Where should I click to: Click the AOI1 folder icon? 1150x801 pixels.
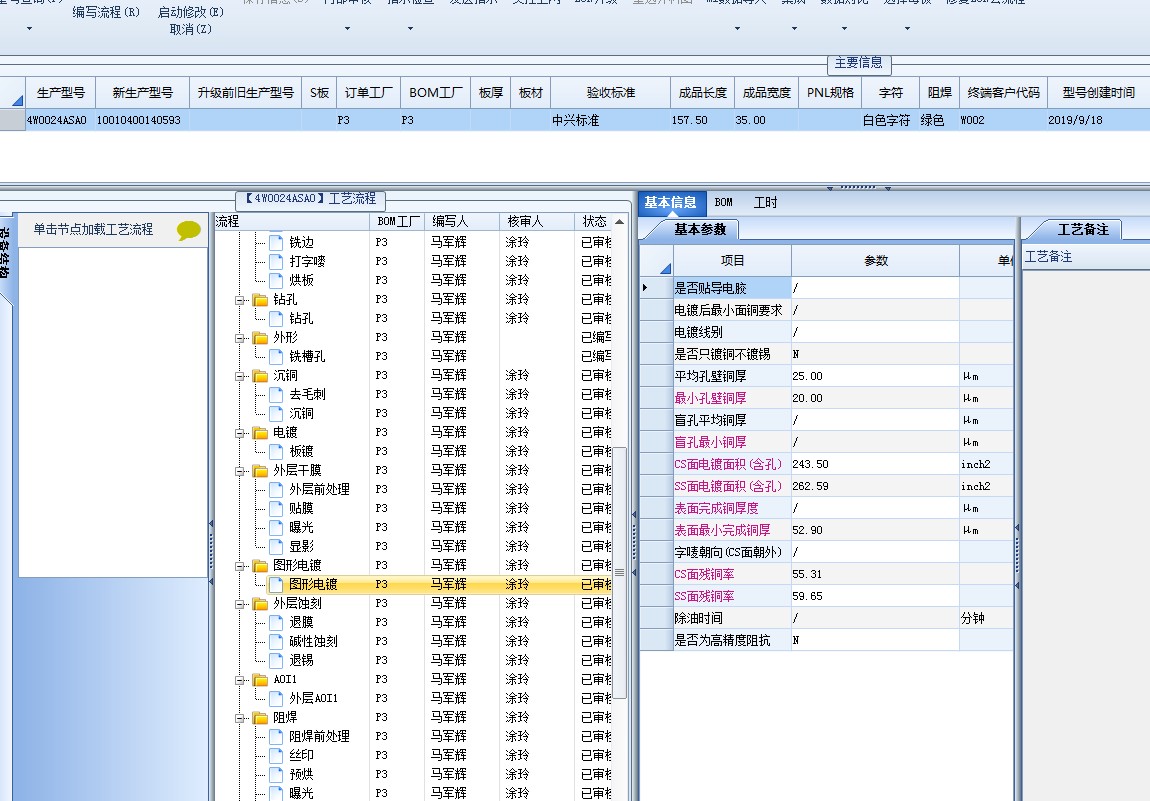click(260, 680)
